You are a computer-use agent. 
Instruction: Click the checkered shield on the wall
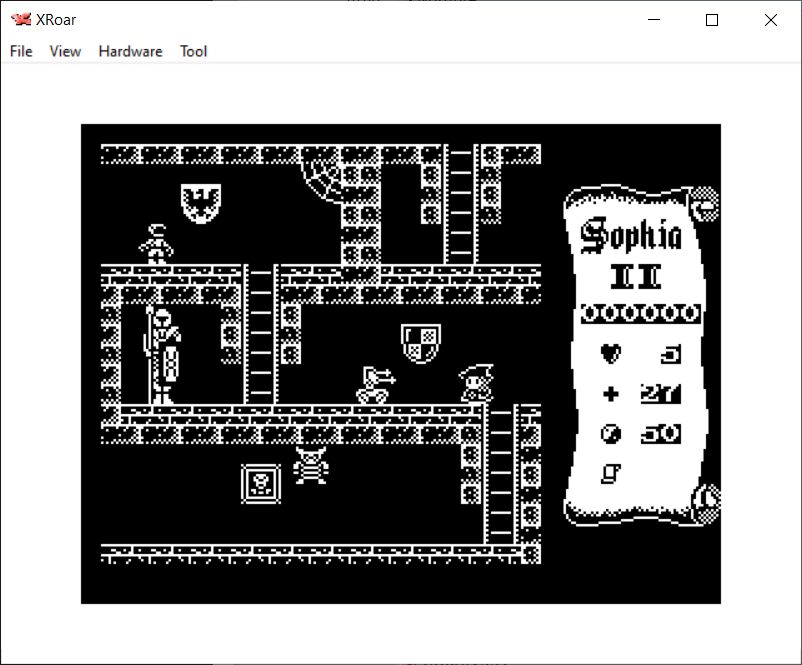[x=420, y=343]
